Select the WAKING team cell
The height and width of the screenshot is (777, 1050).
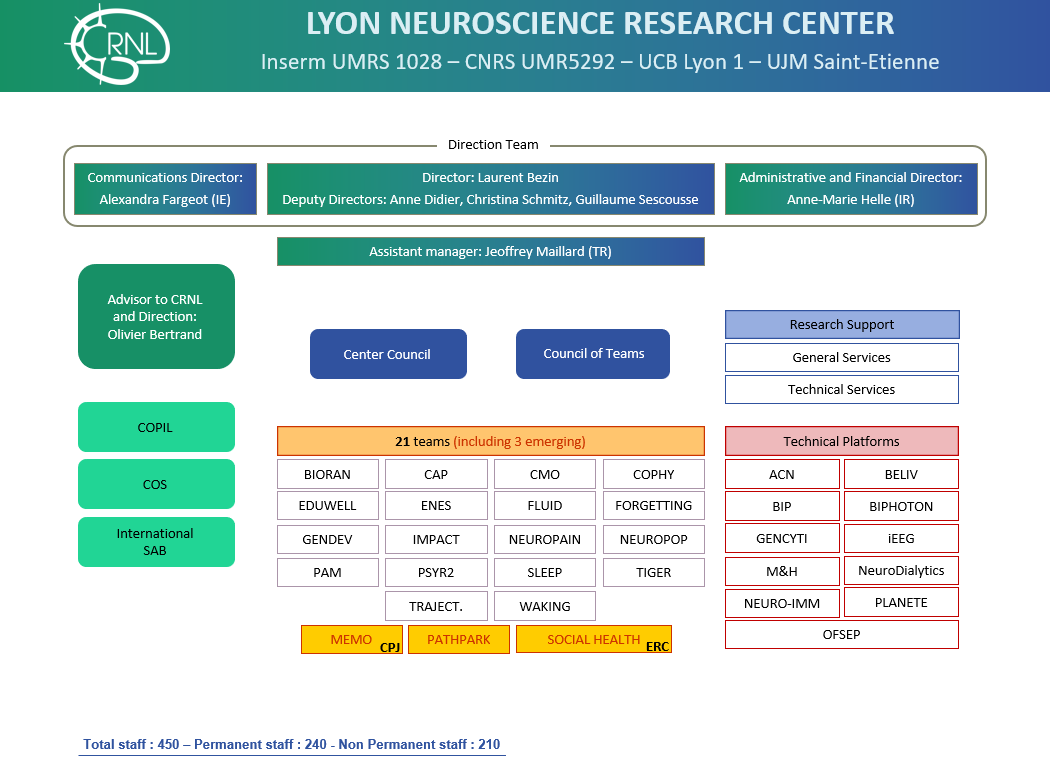click(544, 606)
